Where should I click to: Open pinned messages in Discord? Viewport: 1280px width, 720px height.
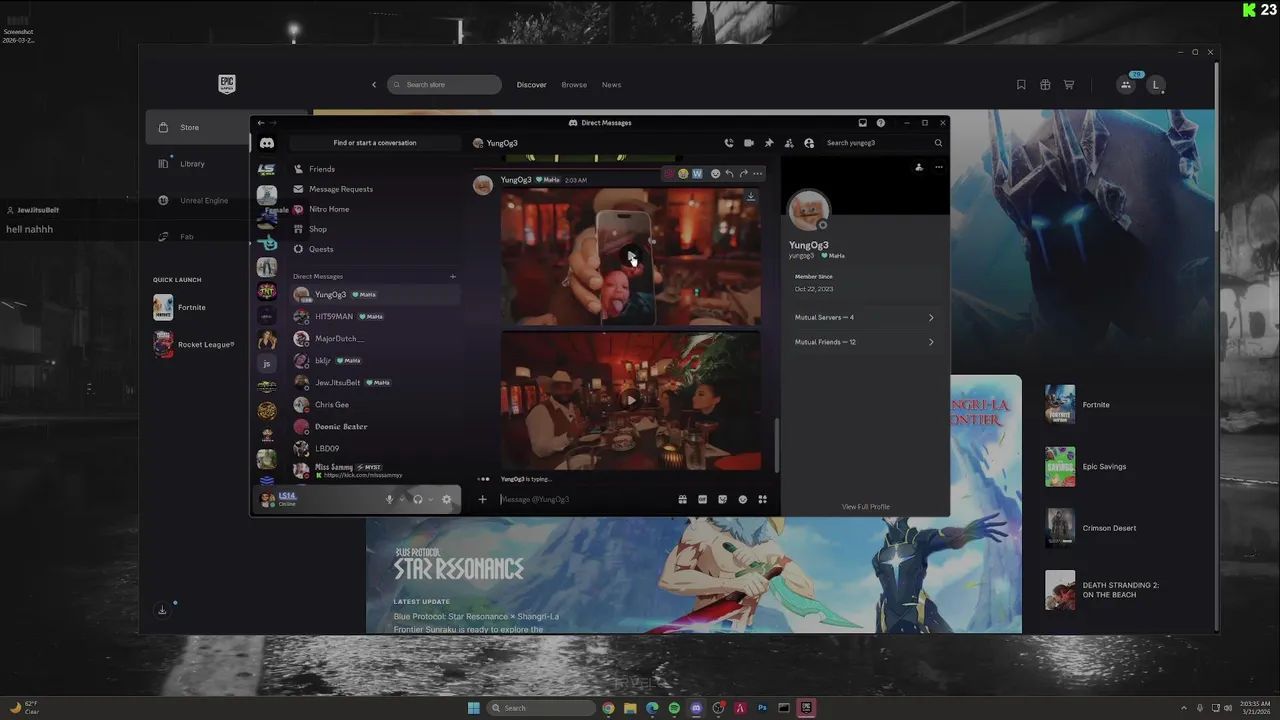click(x=769, y=143)
